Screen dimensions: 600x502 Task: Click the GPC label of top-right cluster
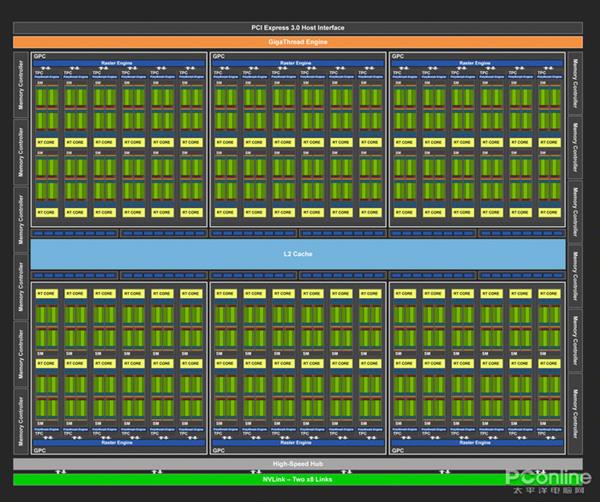tap(398, 56)
